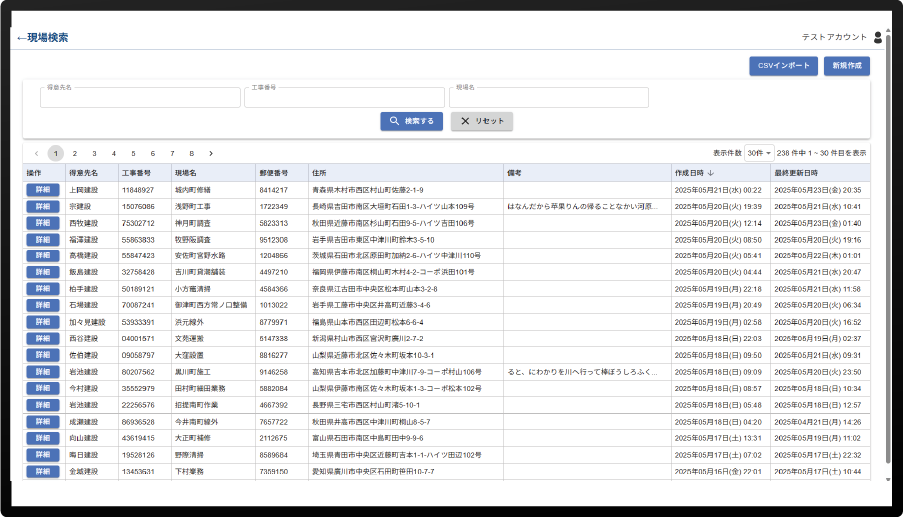Select page 5 in the pagination

coord(133,153)
